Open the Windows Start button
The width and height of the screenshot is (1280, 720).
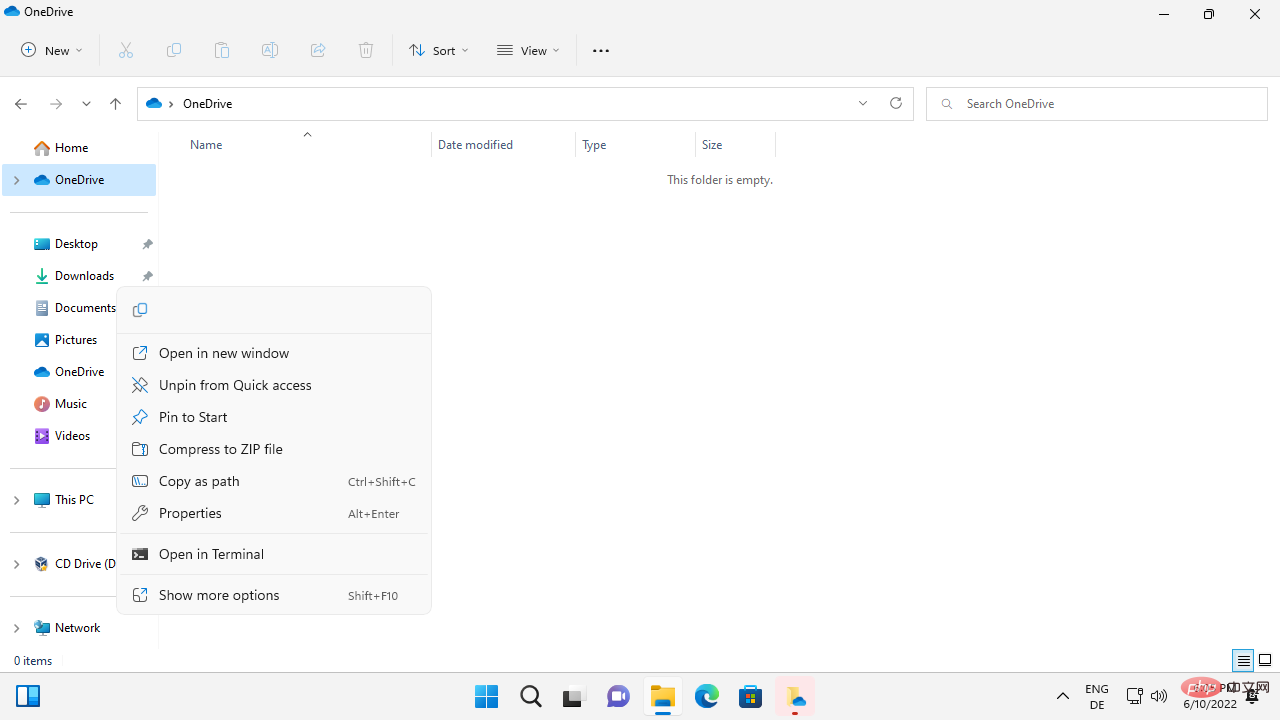(487, 697)
